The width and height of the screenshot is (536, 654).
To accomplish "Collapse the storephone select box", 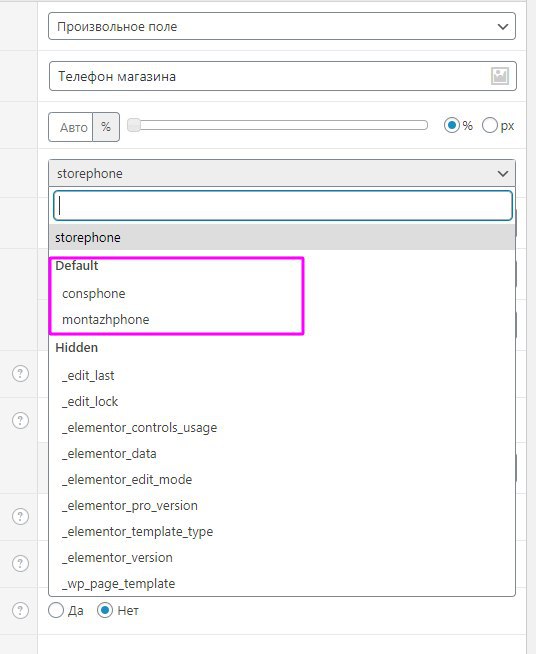I will tap(282, 173).
